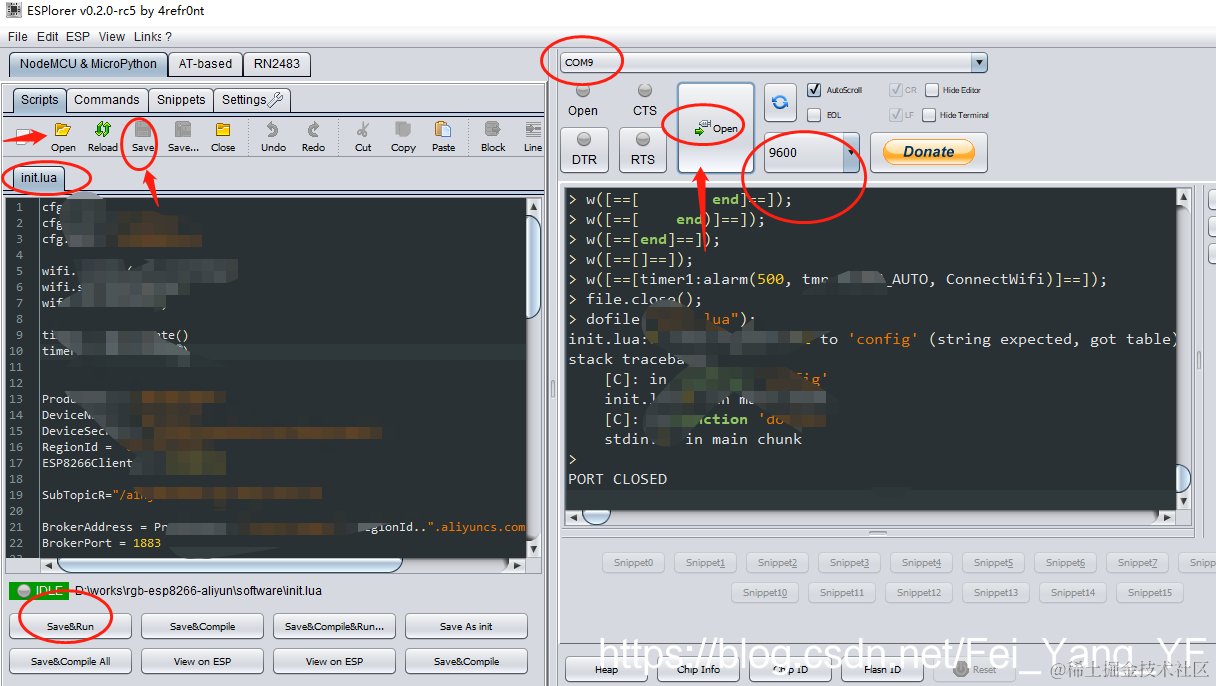Image resolution: width=1216 pixels, height=686 pixels.
Task: Open the ESP menu
Action: click(78, 37)
